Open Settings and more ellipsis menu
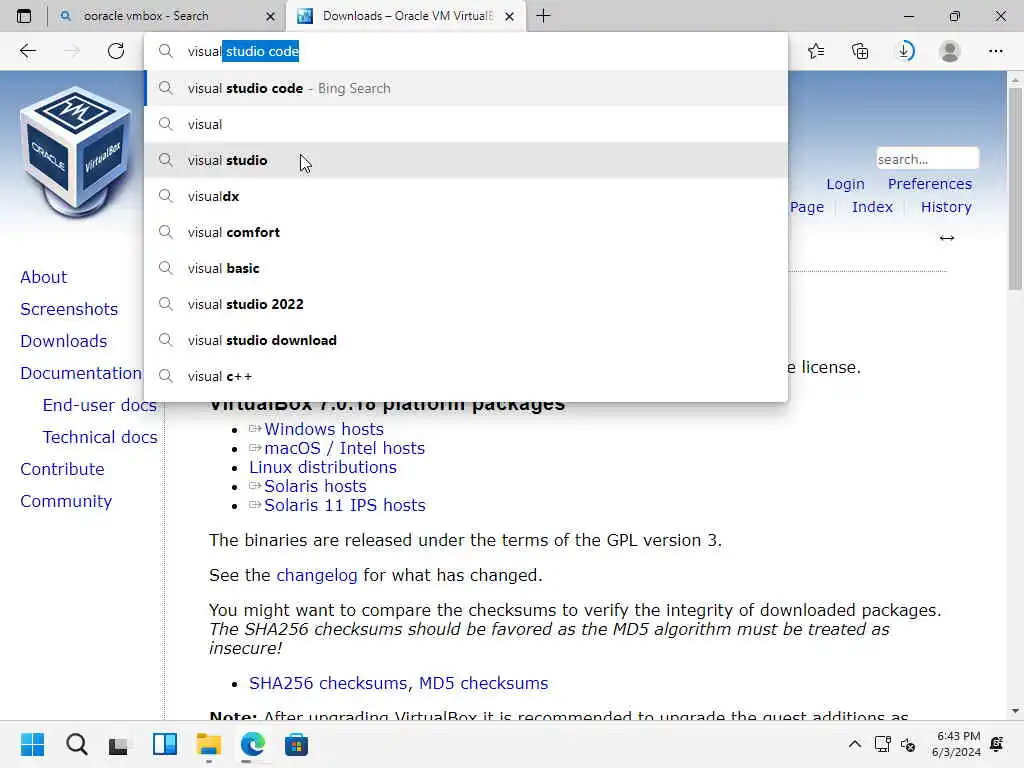 pyautogui.click(x=995, y=51)
